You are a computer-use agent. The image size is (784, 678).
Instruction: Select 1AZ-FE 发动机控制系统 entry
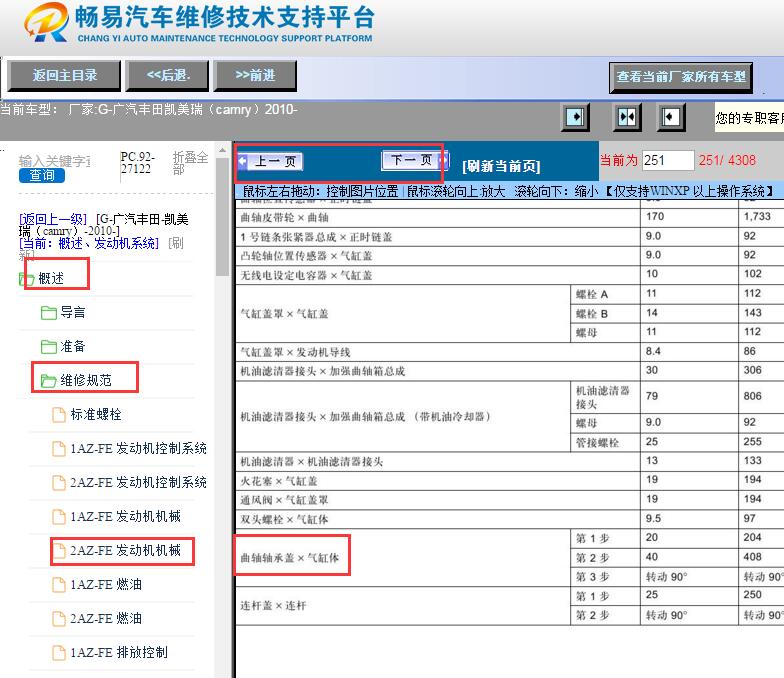click(138, 448)
